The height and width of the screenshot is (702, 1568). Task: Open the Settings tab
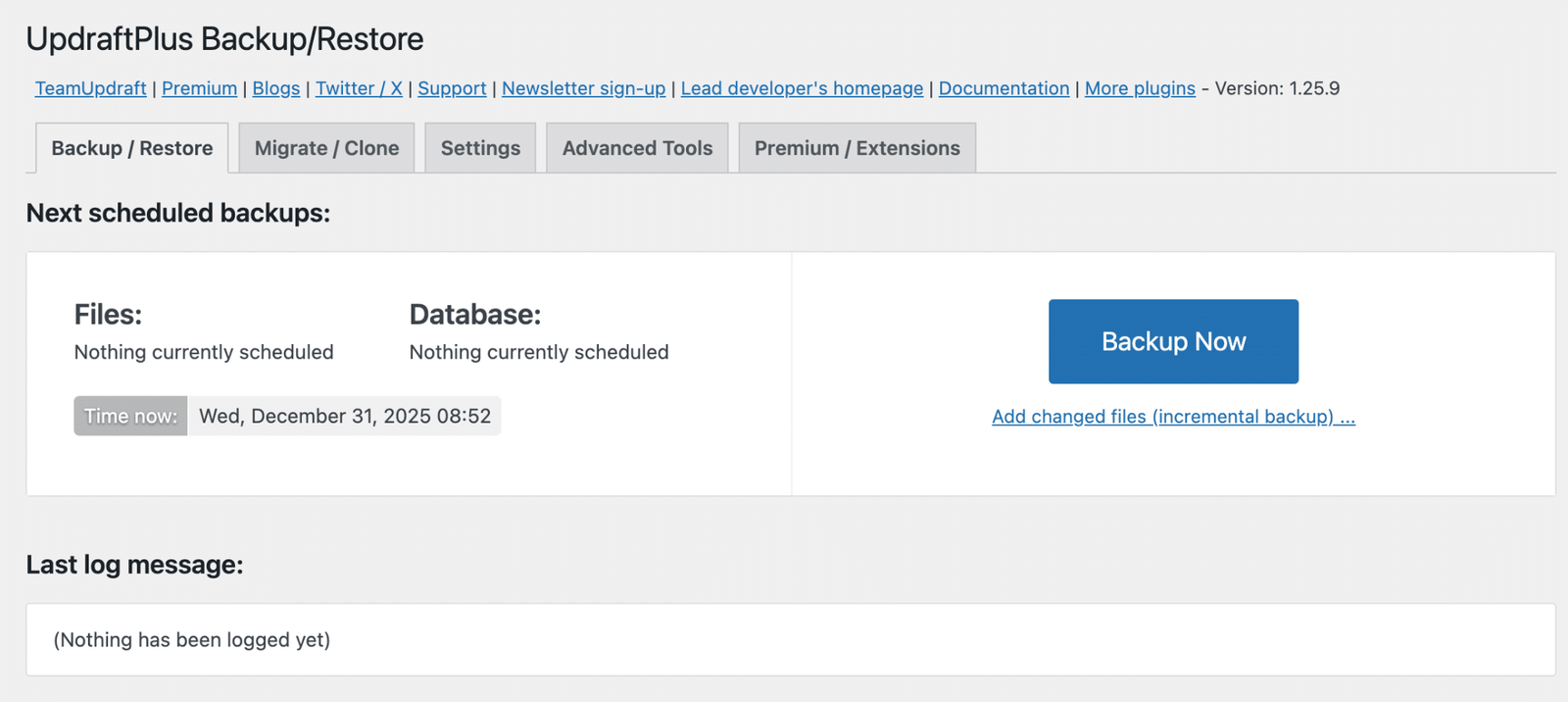point(480,148)
